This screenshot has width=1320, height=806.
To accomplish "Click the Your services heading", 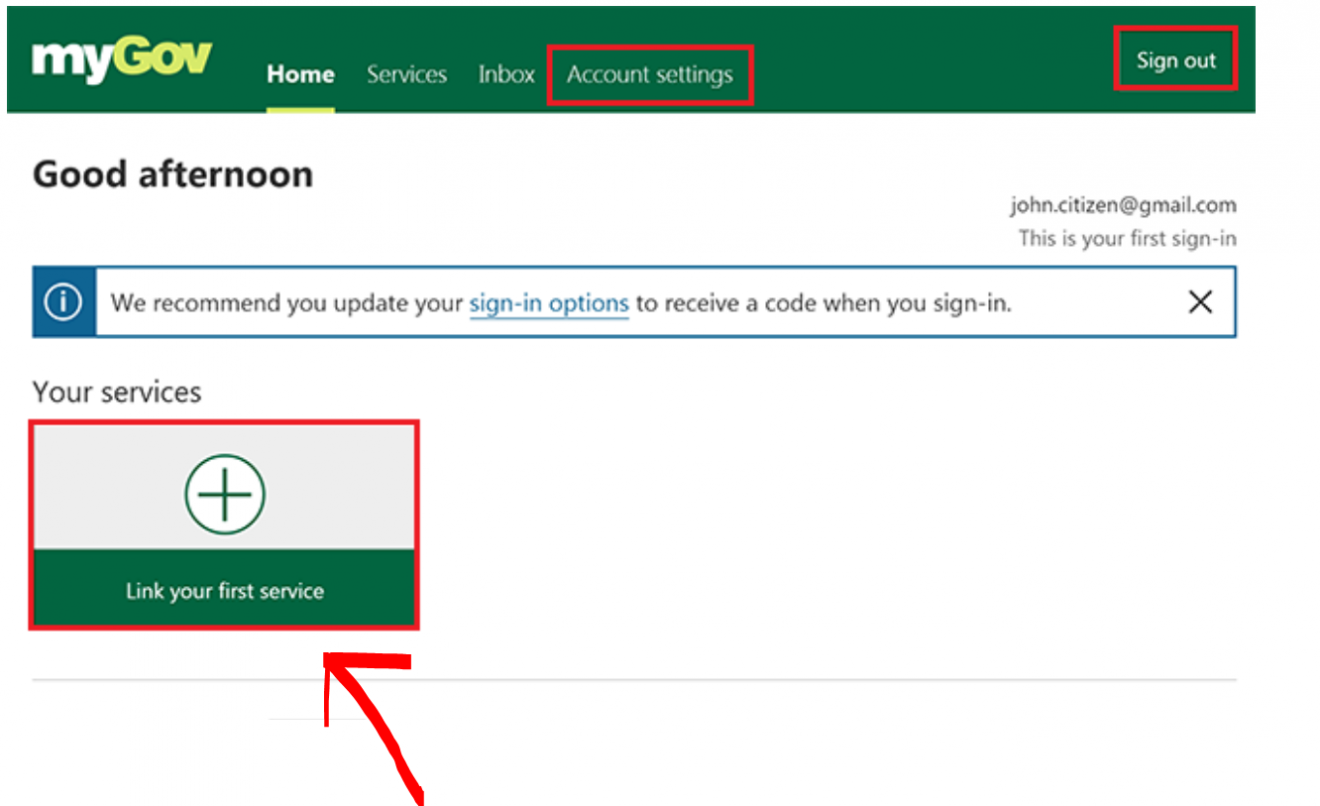I will 115,391.
